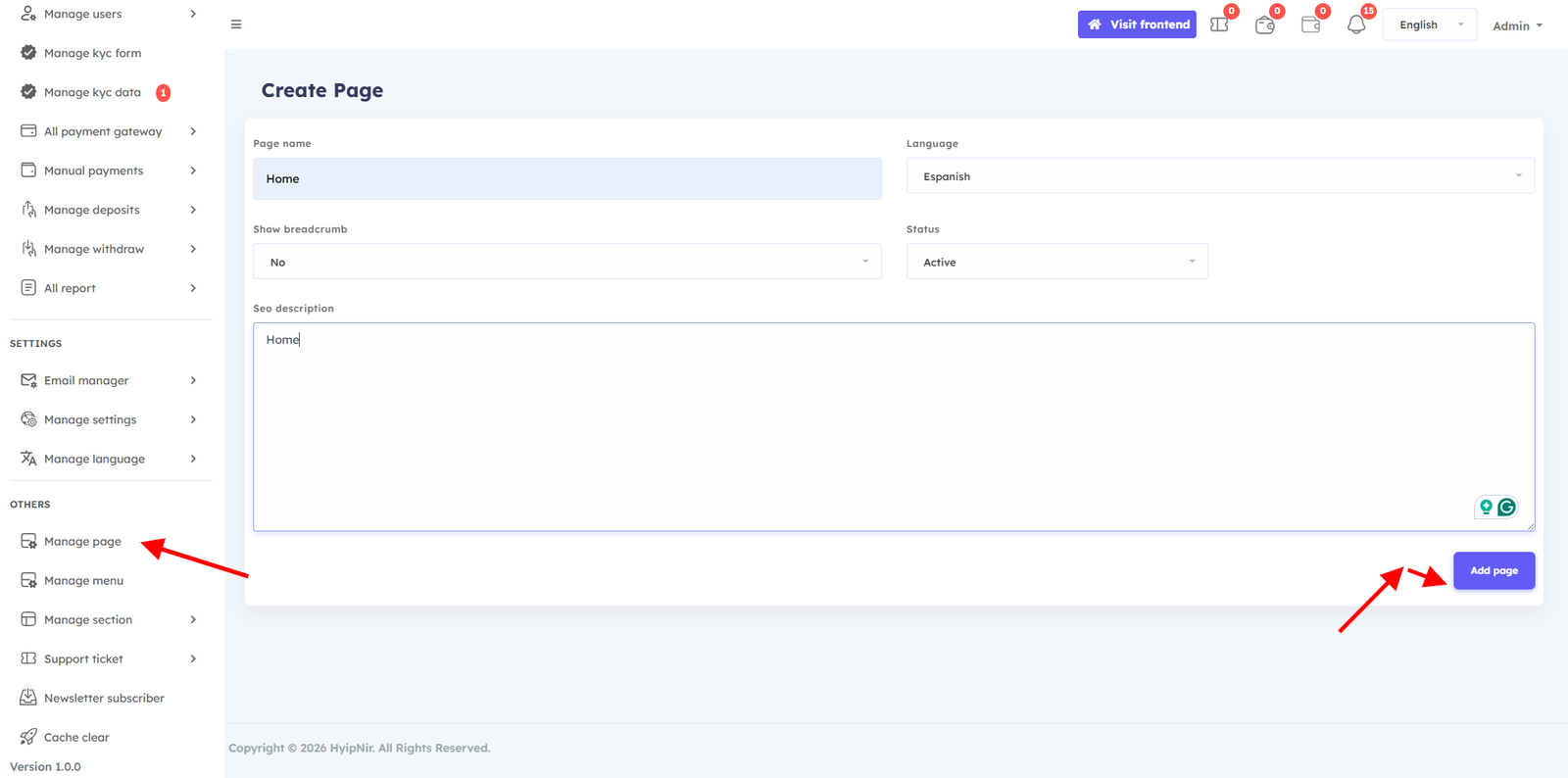Click the Cache clear rocket icon
Screen dimensions: 1568x778
pos(28,737)
